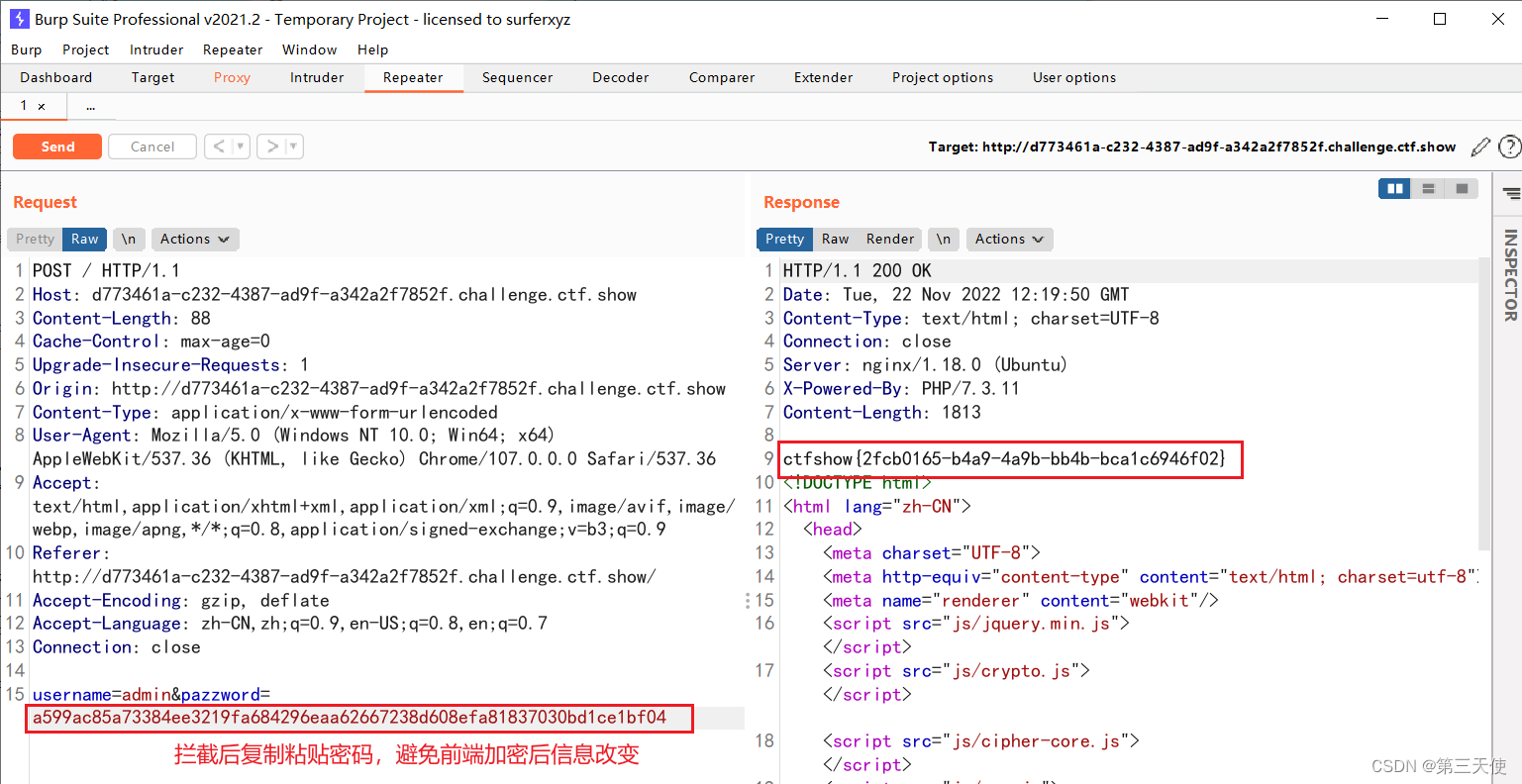1522x784 pixels.
Task: Switch request view to Pretty
Action: click(x=35, y=239)
